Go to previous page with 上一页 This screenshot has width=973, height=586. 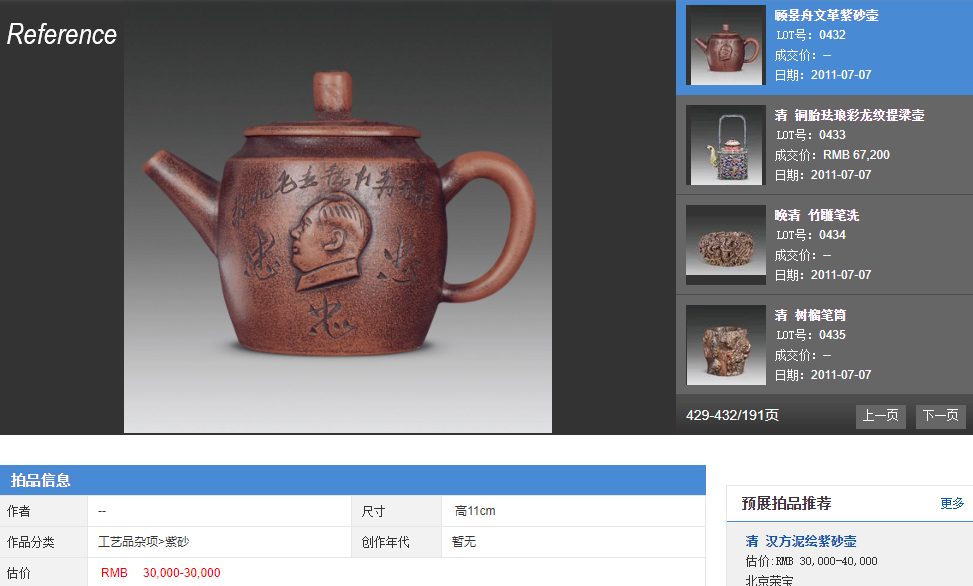[x=880, y=416]
